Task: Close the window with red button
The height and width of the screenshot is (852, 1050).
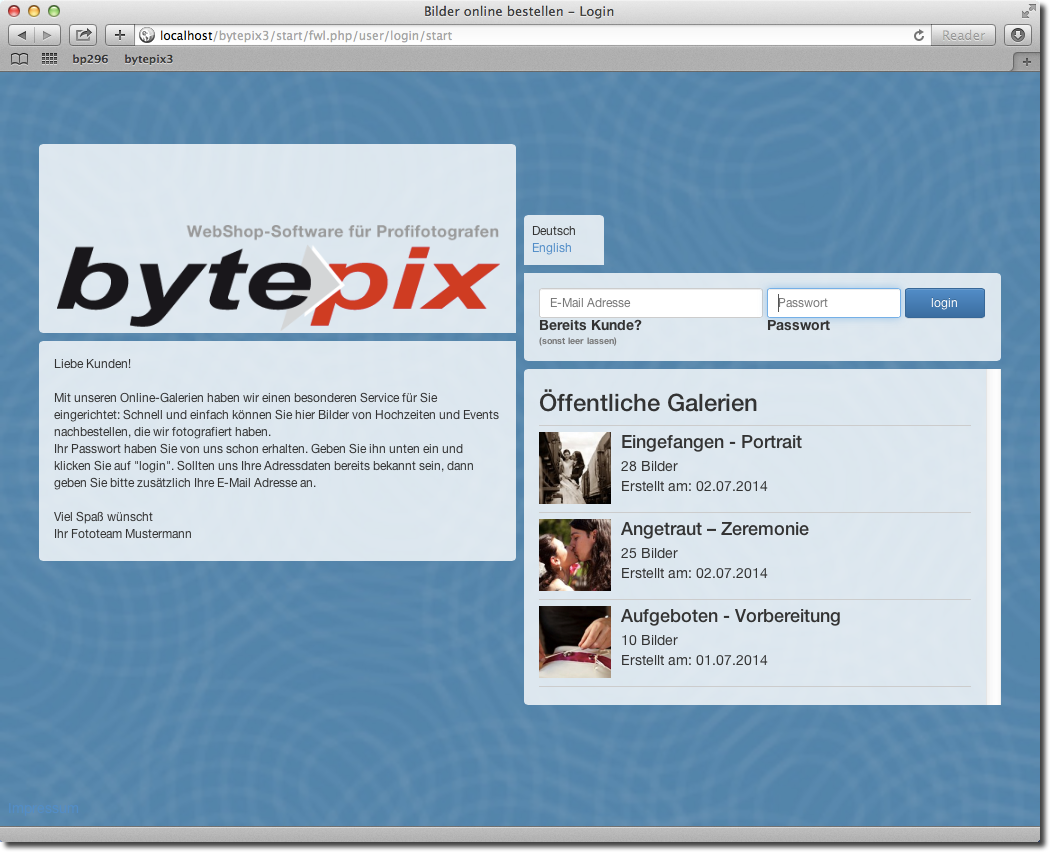Action: tap(14, 11)
